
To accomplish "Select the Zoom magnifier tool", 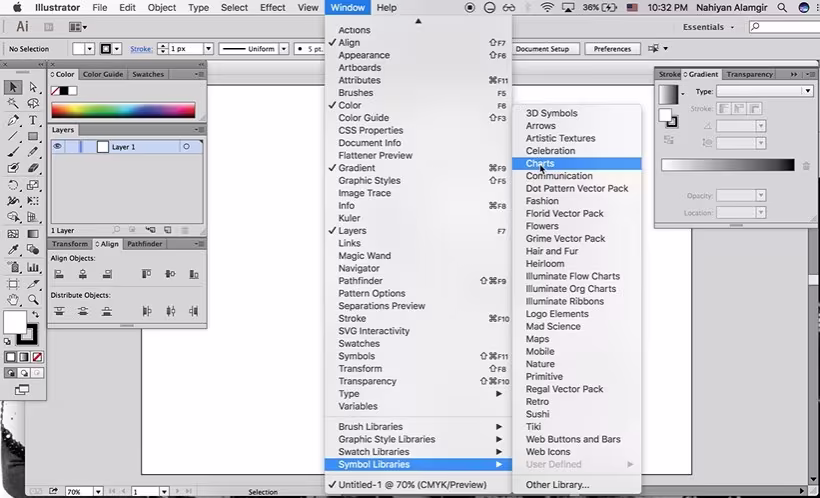I will [x=33, y=300].
